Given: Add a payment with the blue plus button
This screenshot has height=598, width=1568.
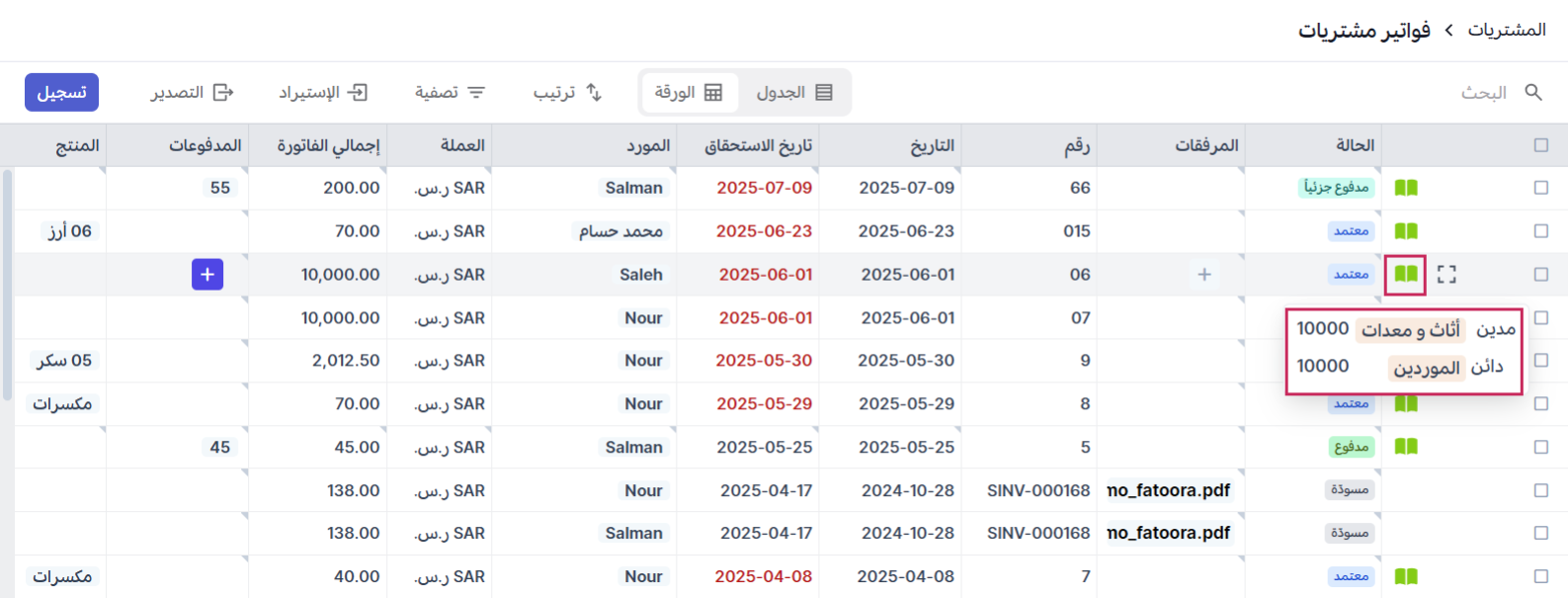Looking at the screenshot, I should pyautogui.click(x=207, y=274).
